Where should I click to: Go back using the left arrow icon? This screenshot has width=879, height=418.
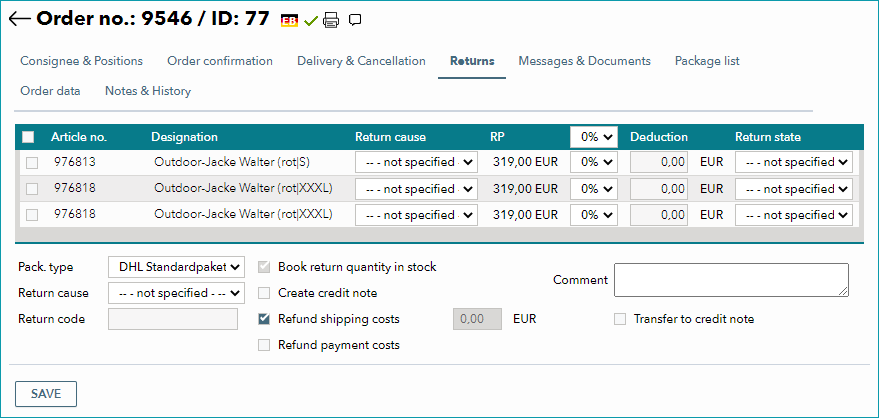point(19,19)
